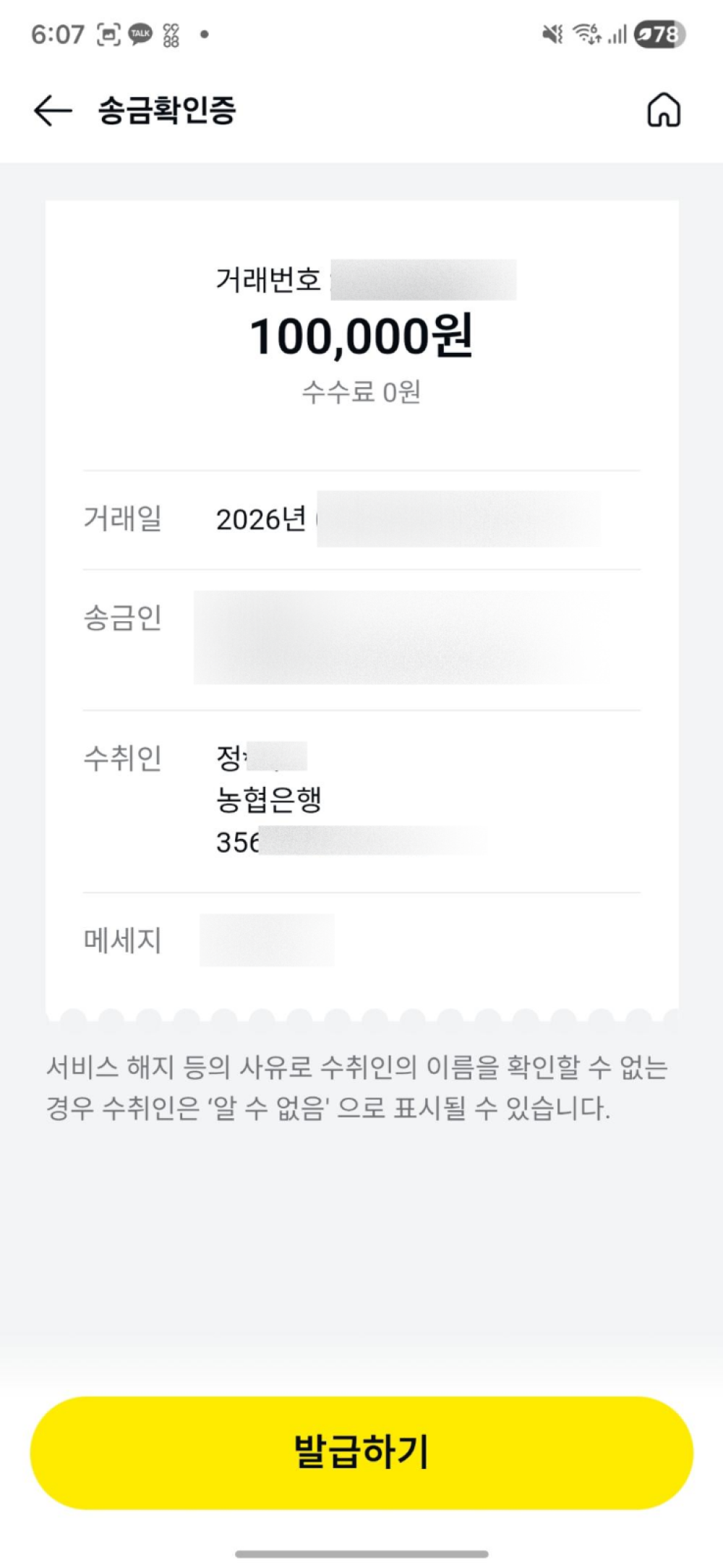723x1568 pixels.
Task: Tap the 메세지 row label
Action: [x=122, y=940]
